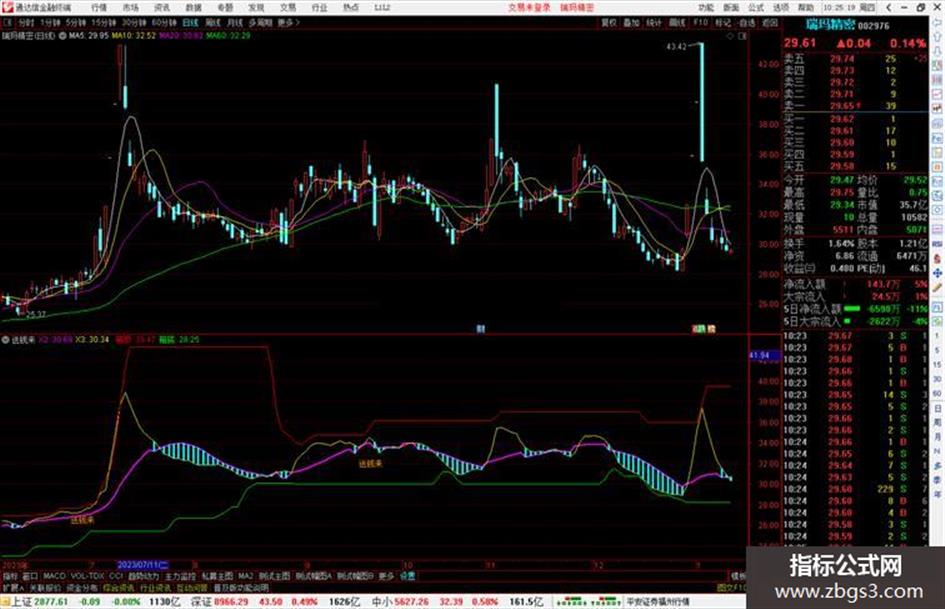Open the 帮助 menu
945x609 pixels.
805,7
